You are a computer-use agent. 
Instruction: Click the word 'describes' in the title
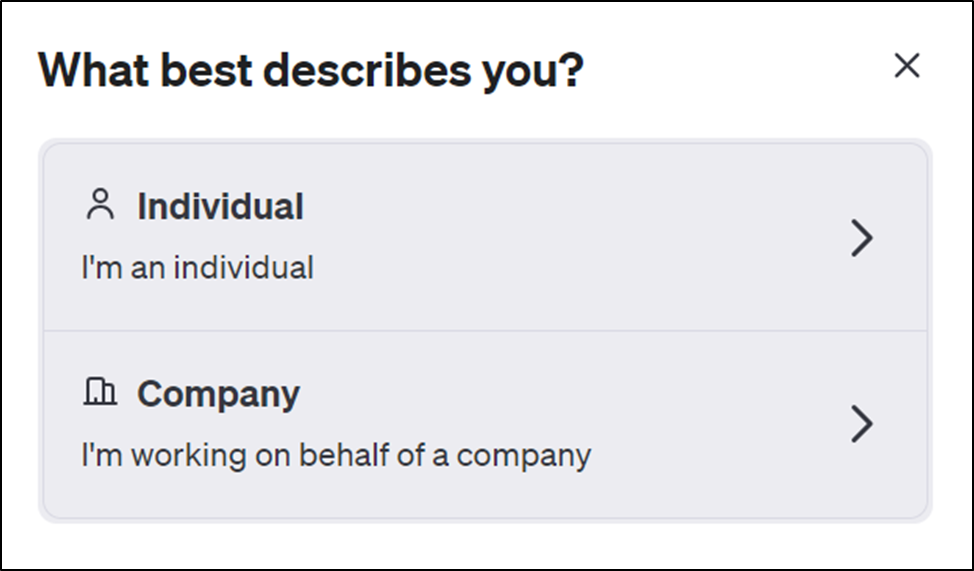pos(367,70)
